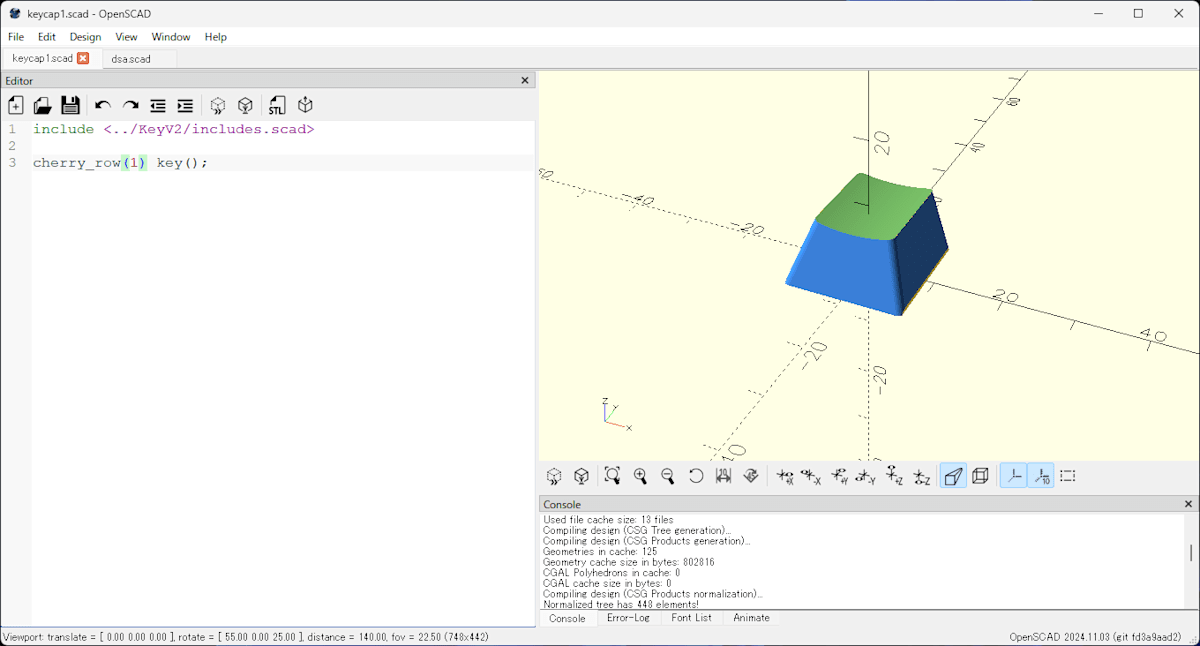Reset the 3D view

pyautogui.click(x=696, y=476)
